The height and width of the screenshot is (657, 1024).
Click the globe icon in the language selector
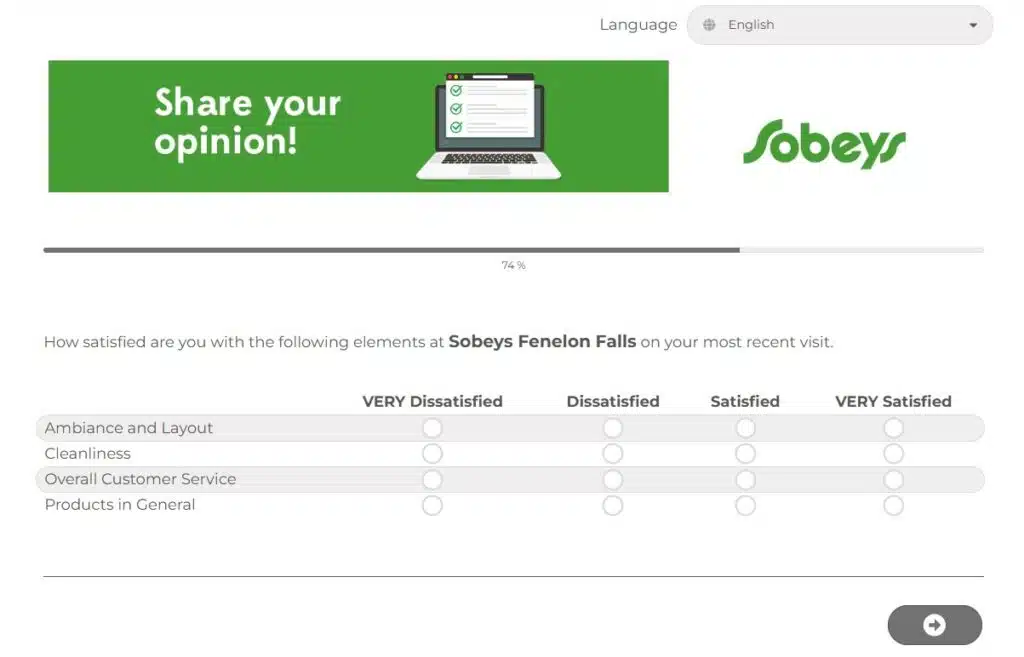click(709, 25)
